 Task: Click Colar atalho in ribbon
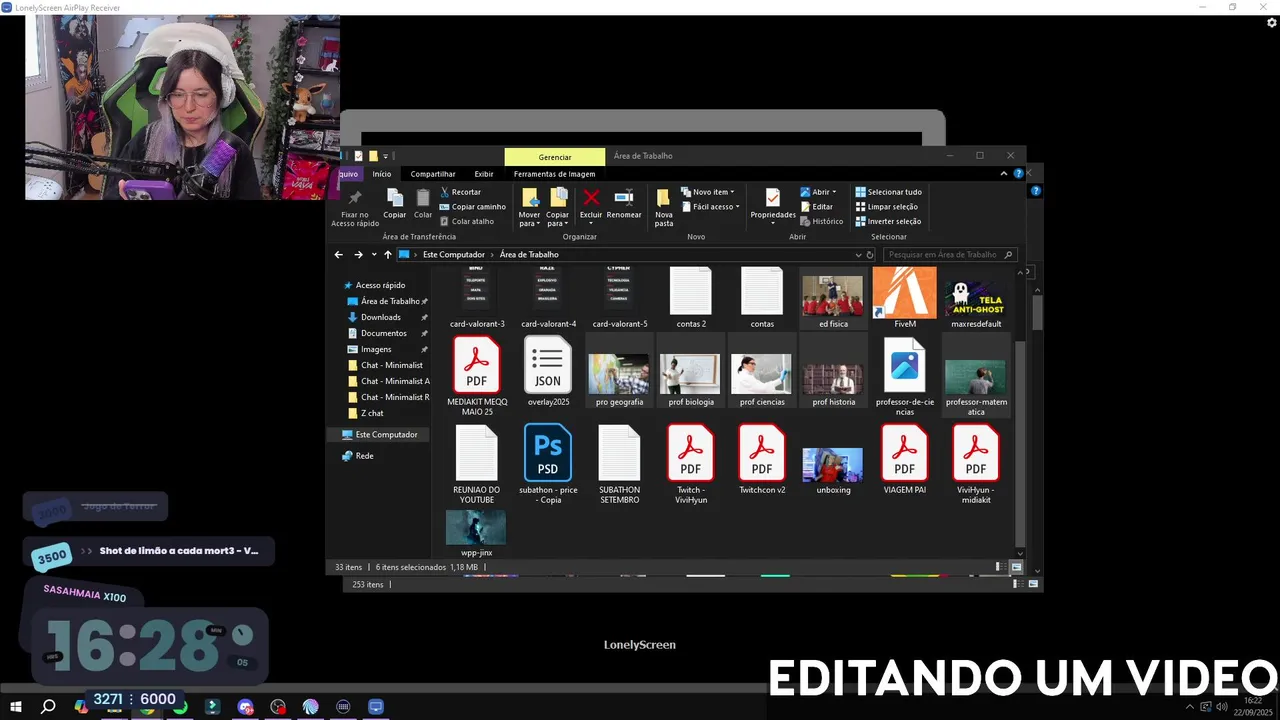(x=466, y=221)
